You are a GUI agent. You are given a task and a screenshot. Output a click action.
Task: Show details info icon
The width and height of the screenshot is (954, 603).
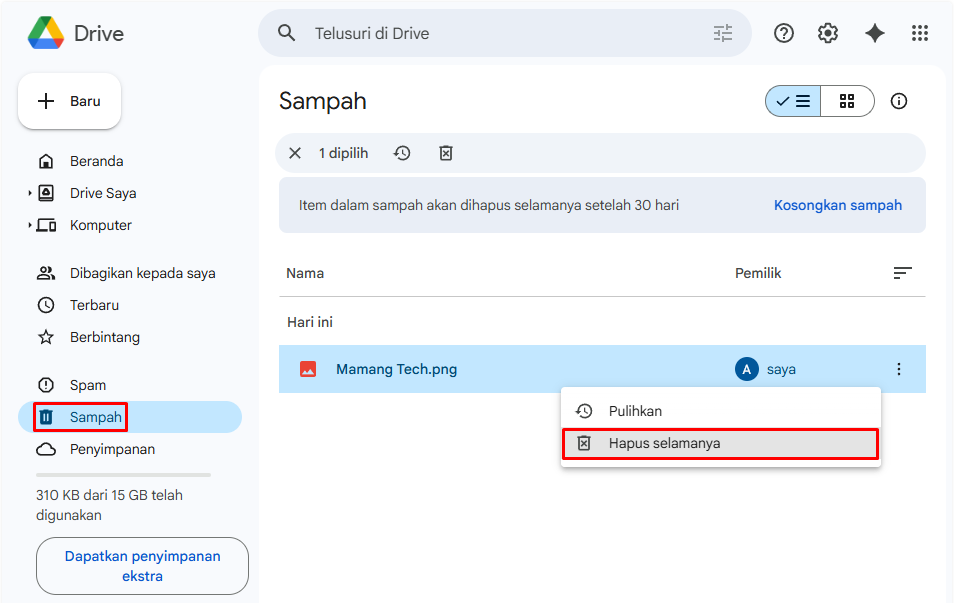click(x=899, y=101)
